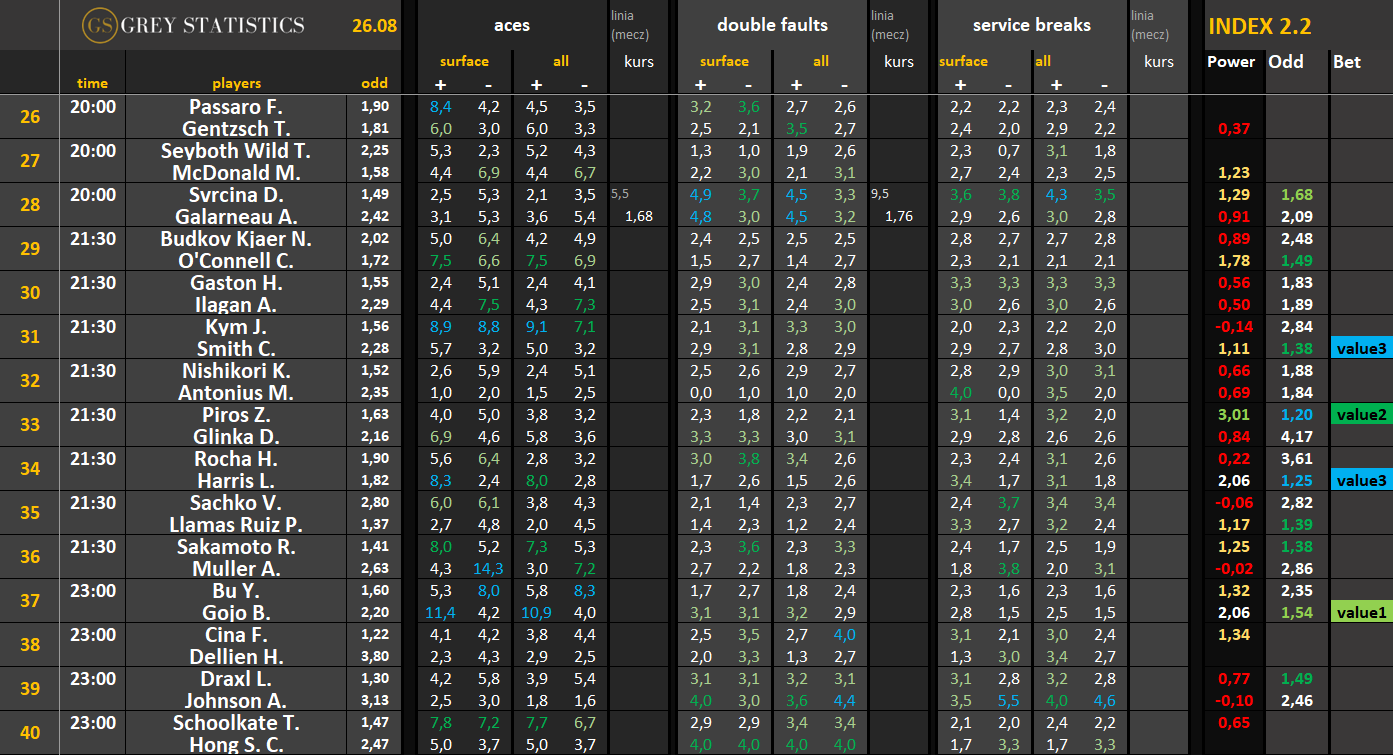The image size is (1393, 755).
Task: Select player Dellien H.
Action: 236,656
